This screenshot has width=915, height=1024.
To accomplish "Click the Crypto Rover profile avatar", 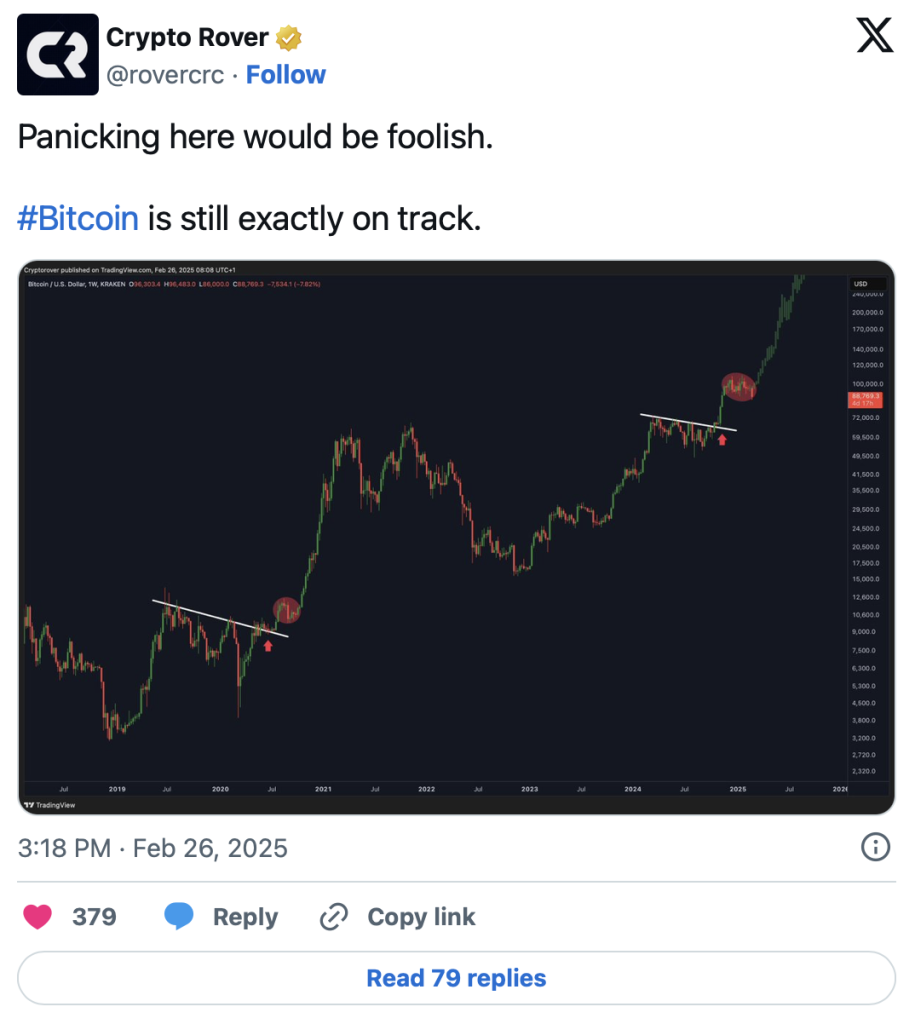I will tap(58, 54).
